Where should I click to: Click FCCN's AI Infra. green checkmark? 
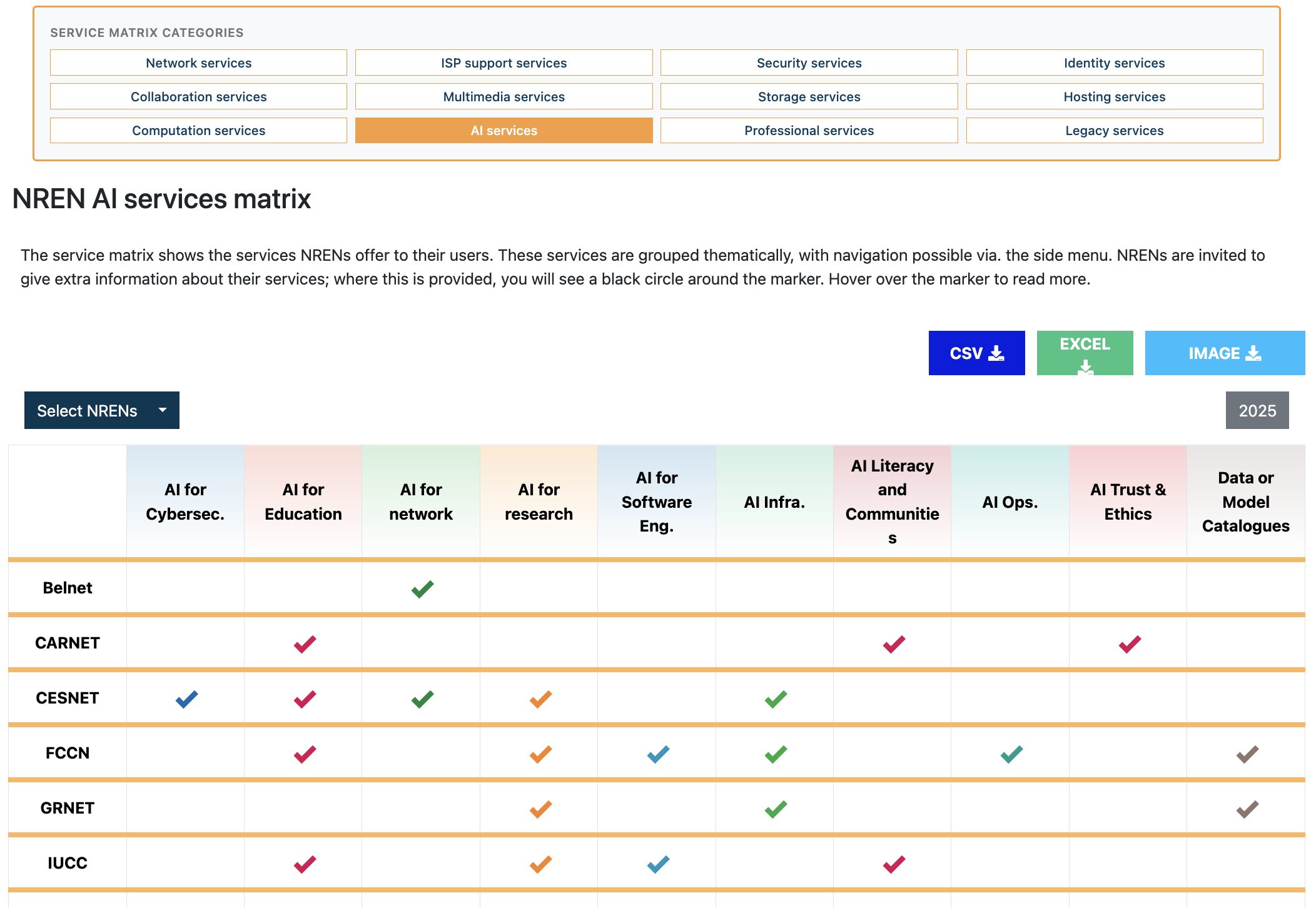[776, 754]
